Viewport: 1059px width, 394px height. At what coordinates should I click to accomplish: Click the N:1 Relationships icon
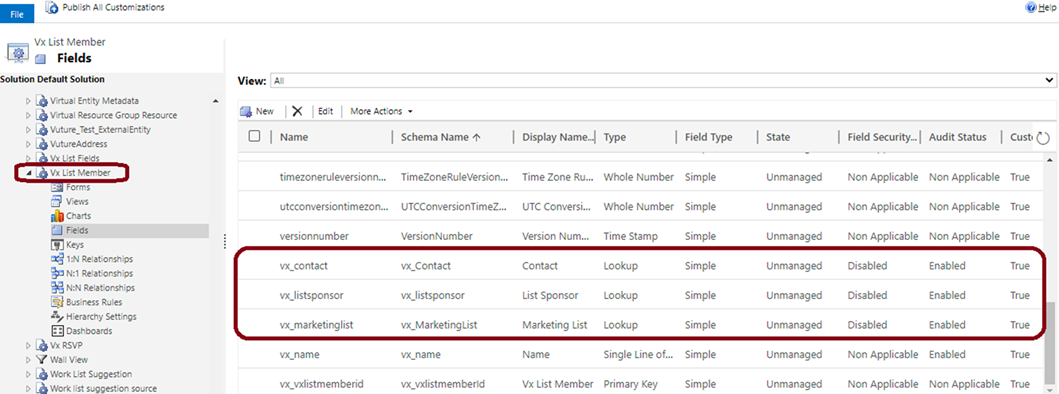click(57, 274)
